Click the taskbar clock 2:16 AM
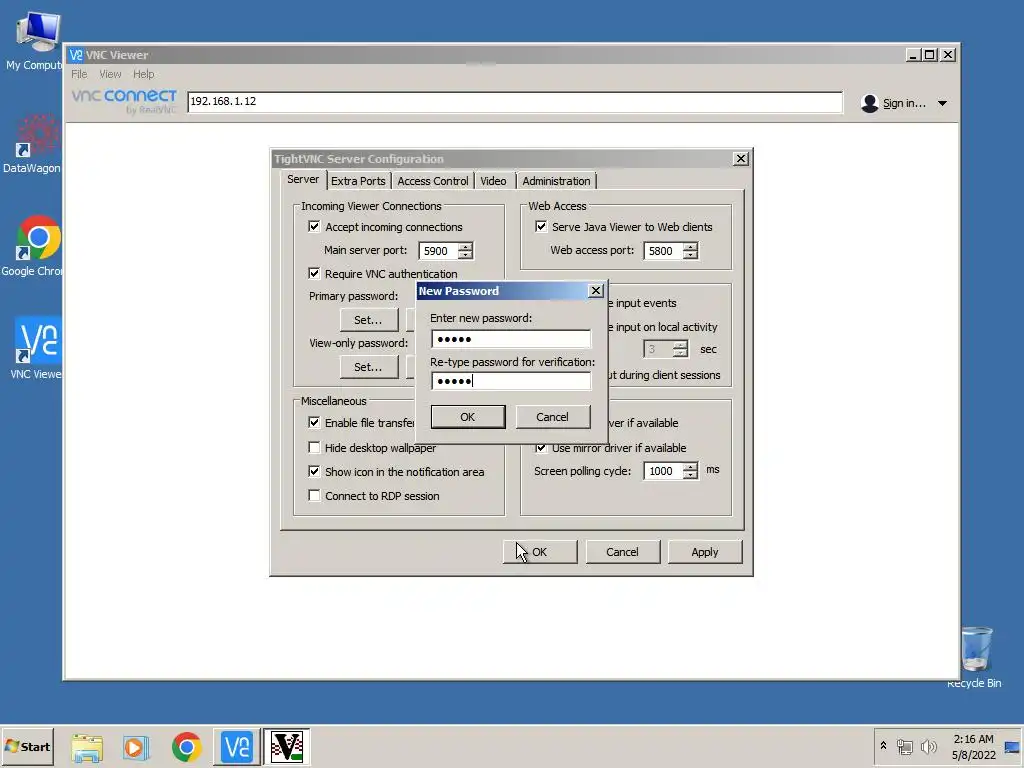 point(974,739)
